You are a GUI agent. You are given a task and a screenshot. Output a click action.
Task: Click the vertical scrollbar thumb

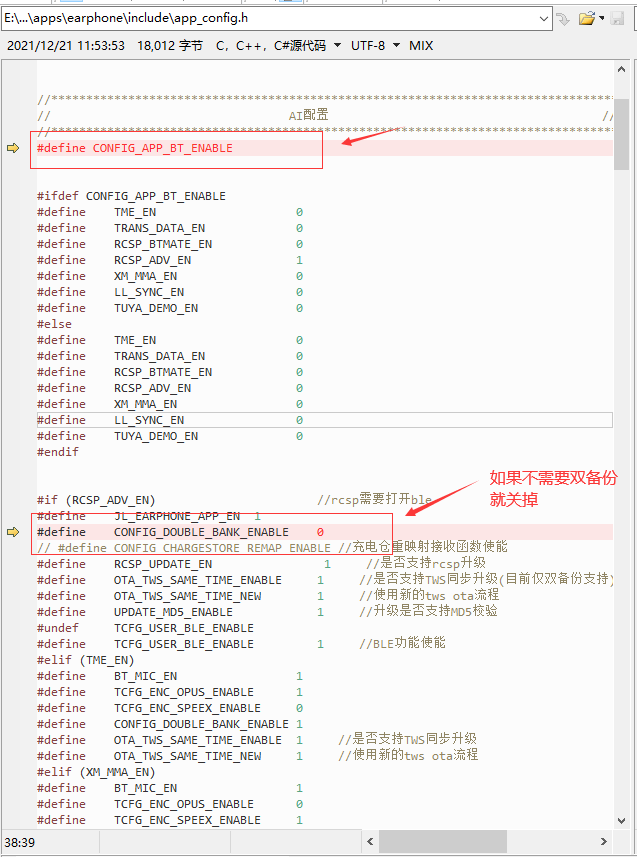(621, 134)
